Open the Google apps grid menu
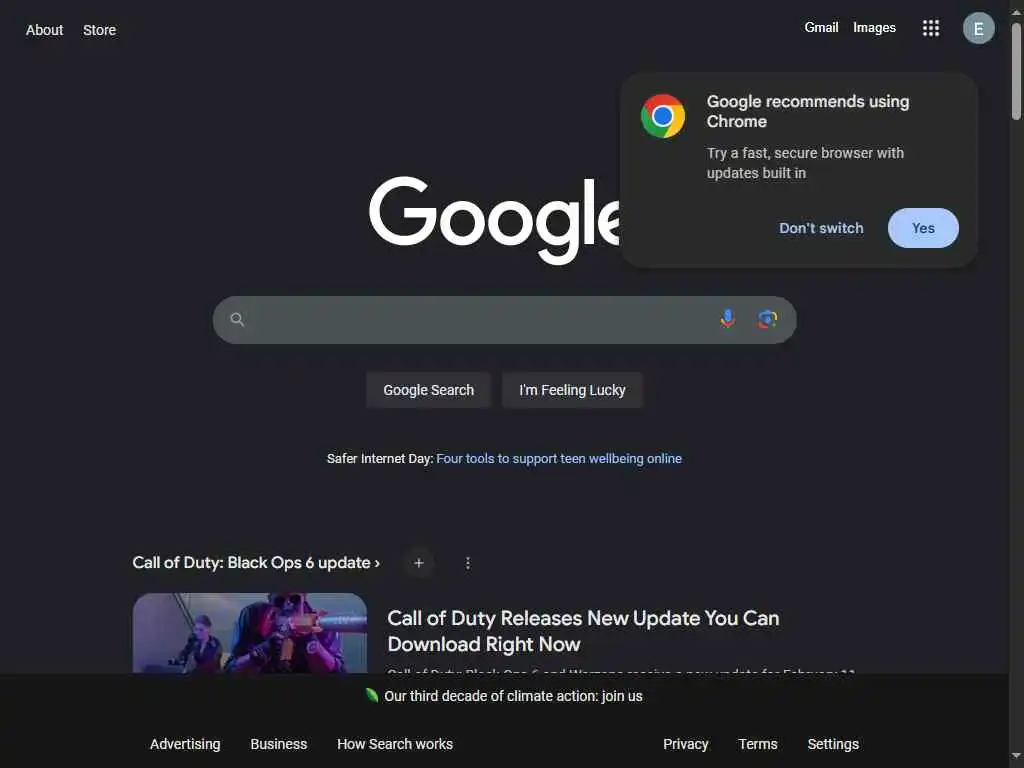This screenshot has height=768, width=1024. (x=931, y=28)
